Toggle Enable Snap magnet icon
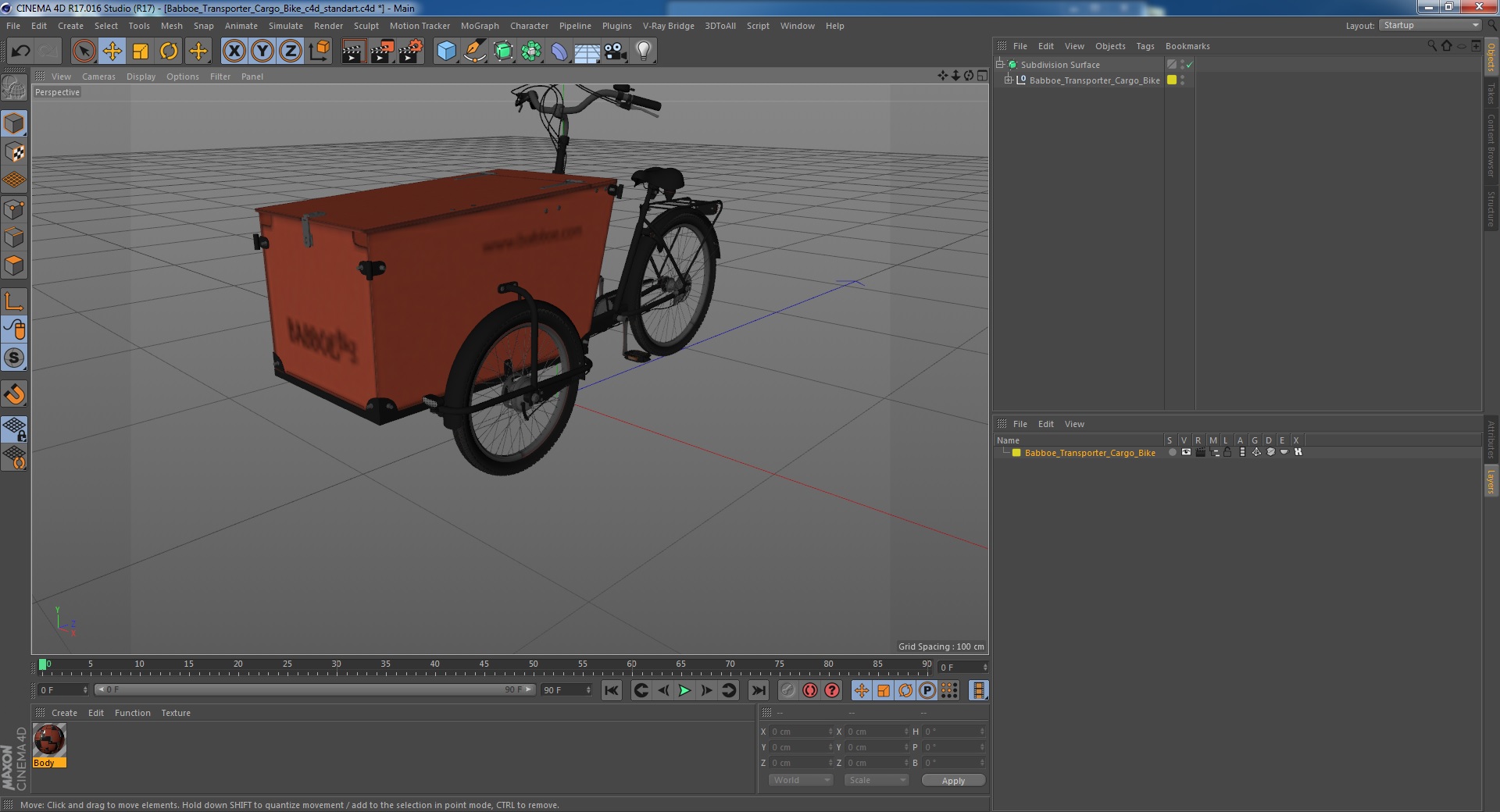The height and width of the screenshot is (812, 1500). pos(14,394)
